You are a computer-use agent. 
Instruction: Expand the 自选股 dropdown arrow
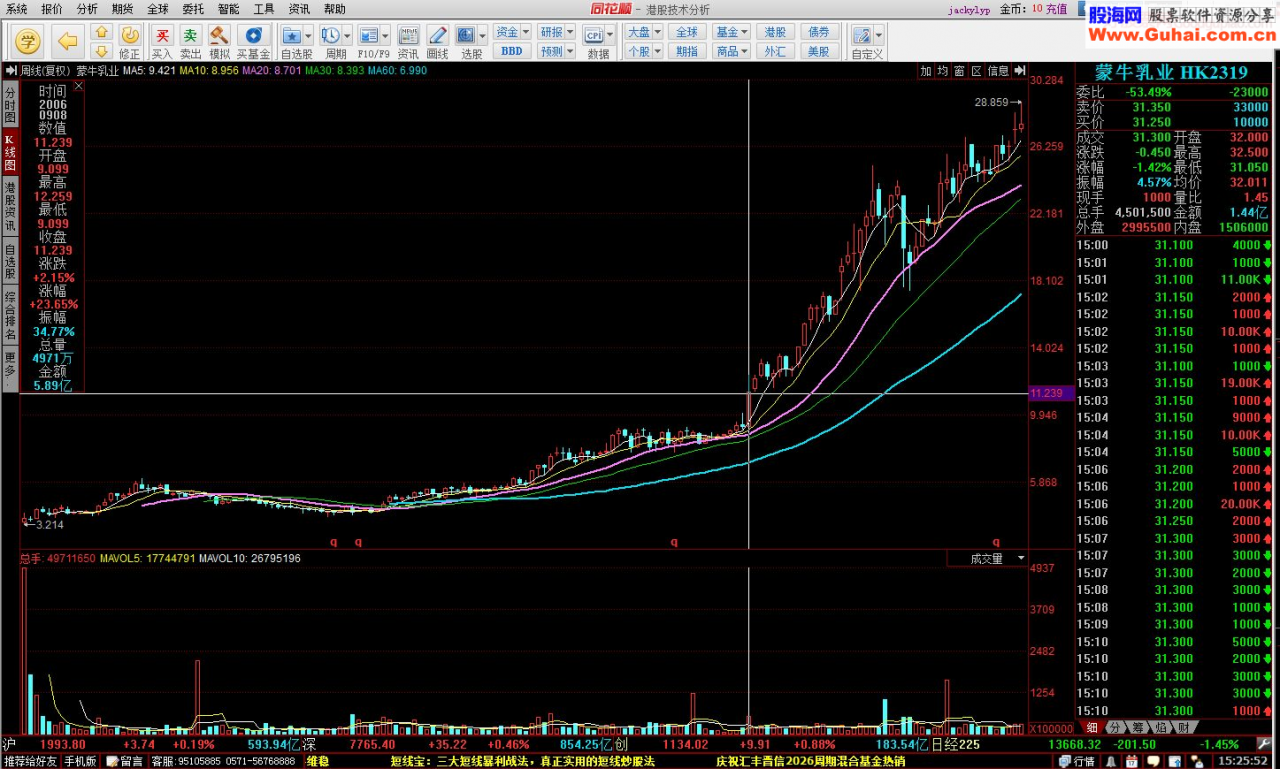308,35
